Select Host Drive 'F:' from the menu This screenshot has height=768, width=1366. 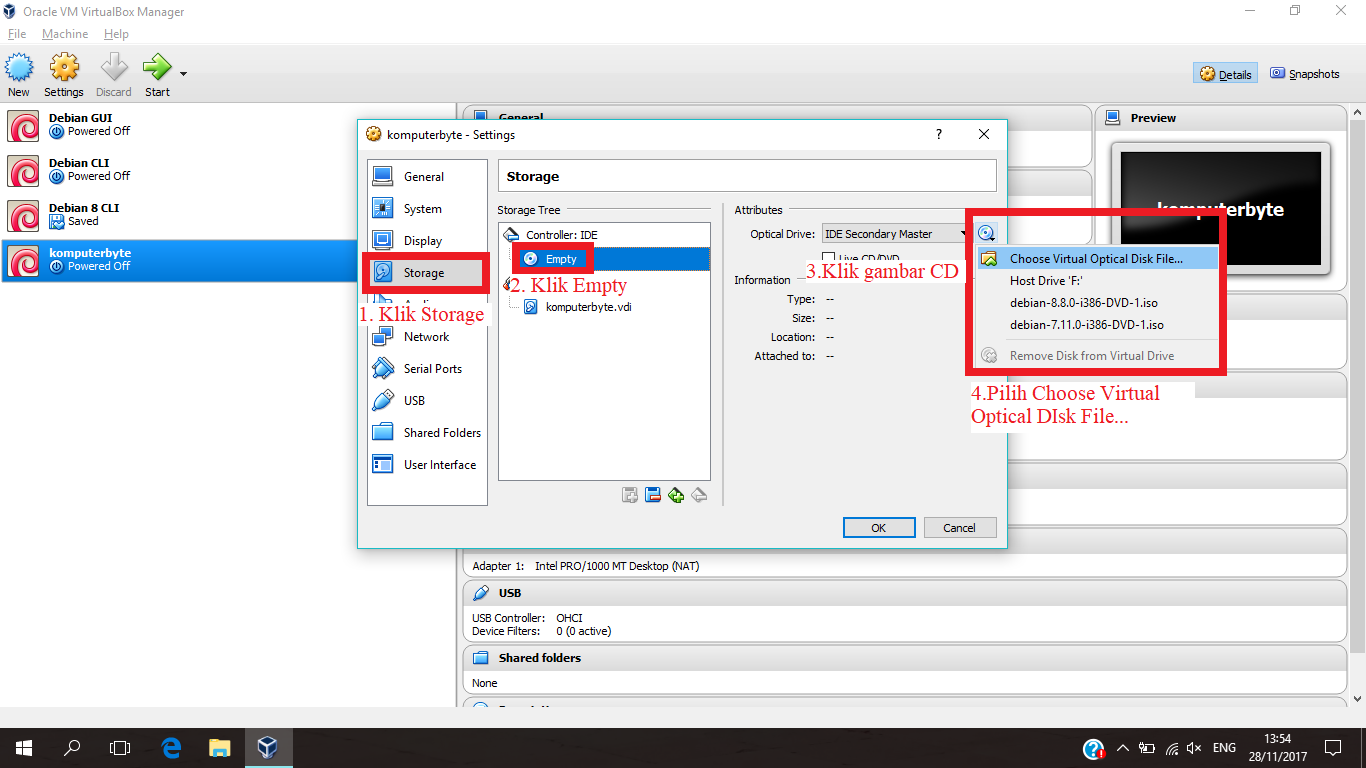[x=1098, y=281]
